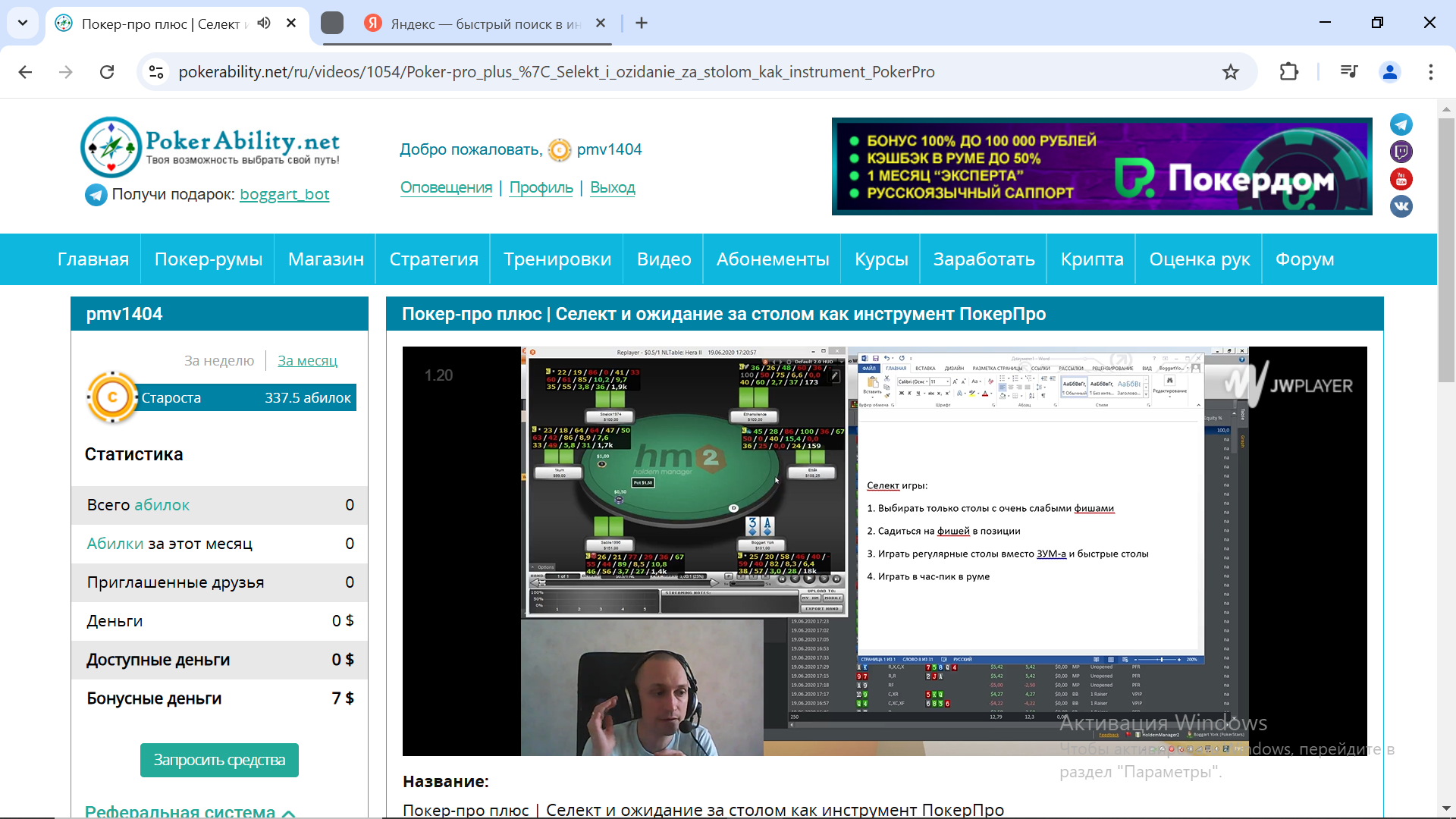Click the Староста 337.5 абилок progress bar

click(246, 397)
